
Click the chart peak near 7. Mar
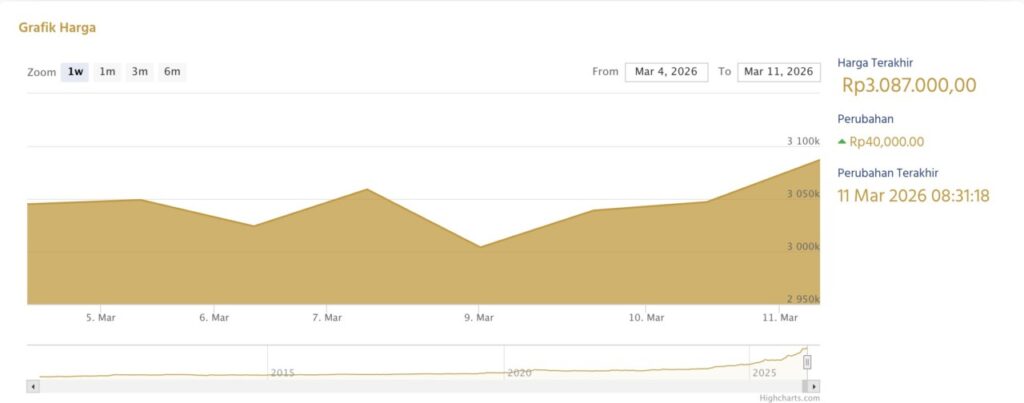tap(367, 189)
